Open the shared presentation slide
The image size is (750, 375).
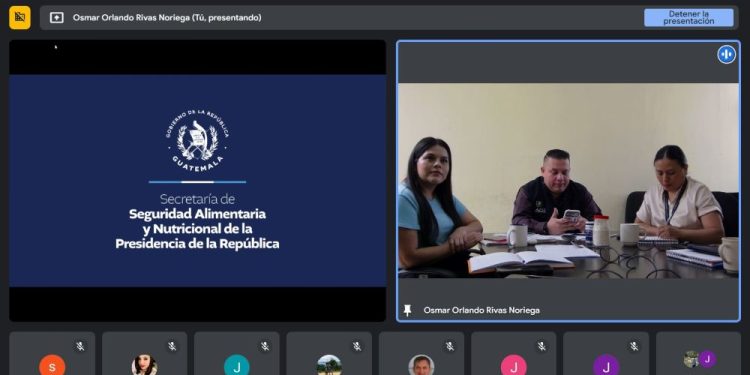click(198, 181)
